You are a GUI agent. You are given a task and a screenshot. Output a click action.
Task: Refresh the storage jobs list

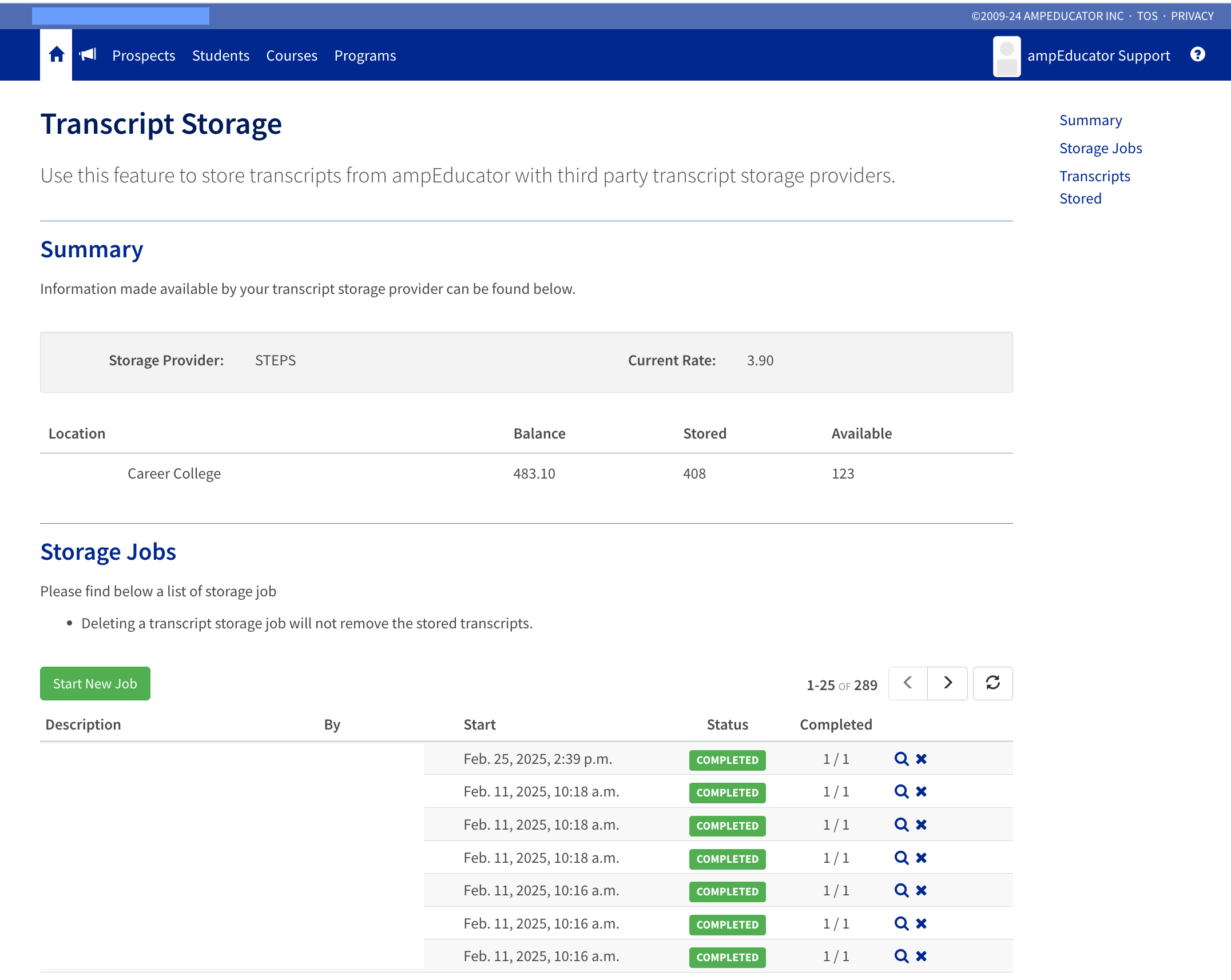(992, 683)
